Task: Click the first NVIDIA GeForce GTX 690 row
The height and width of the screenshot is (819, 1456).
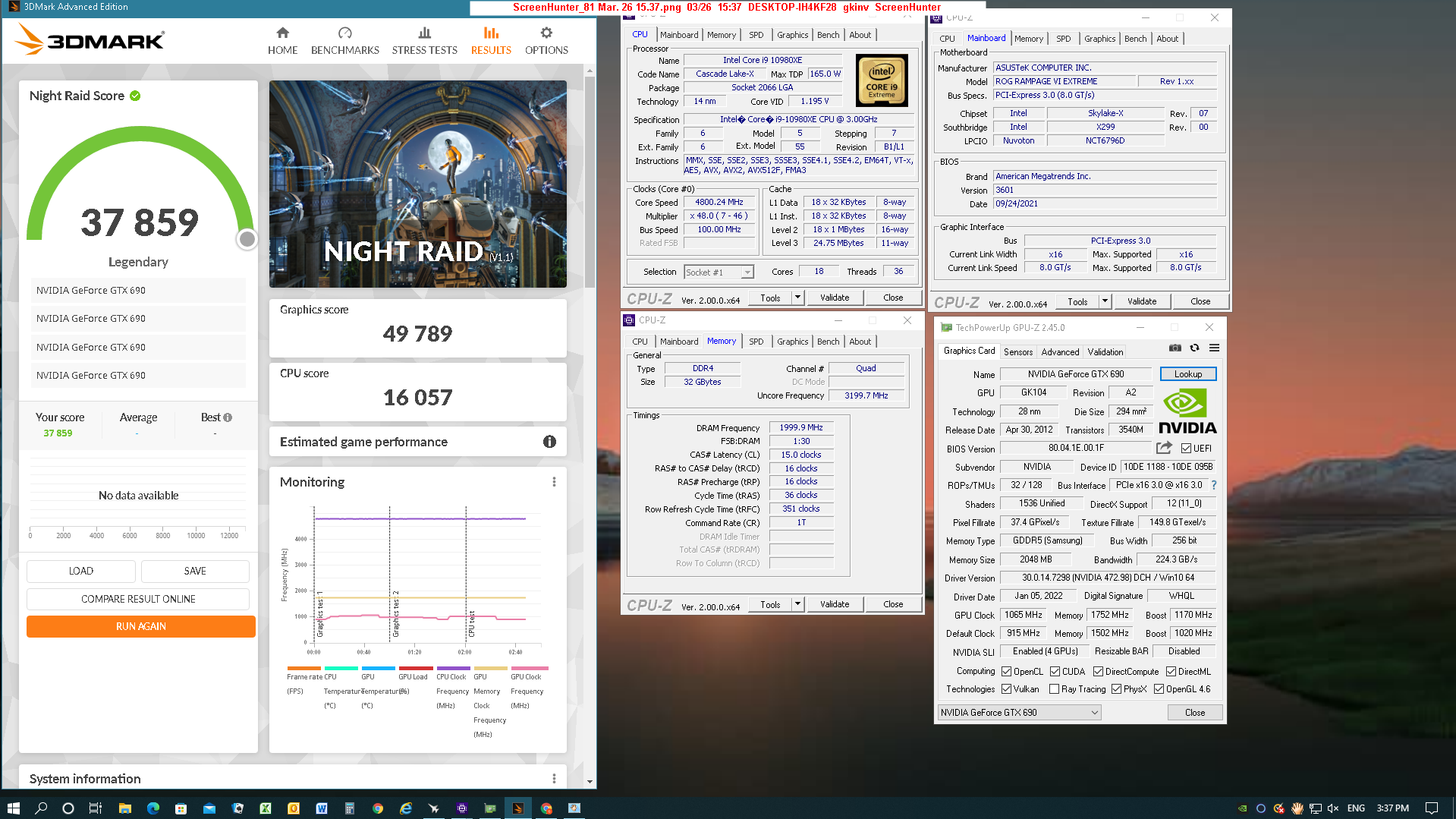Action: [138, 290]
